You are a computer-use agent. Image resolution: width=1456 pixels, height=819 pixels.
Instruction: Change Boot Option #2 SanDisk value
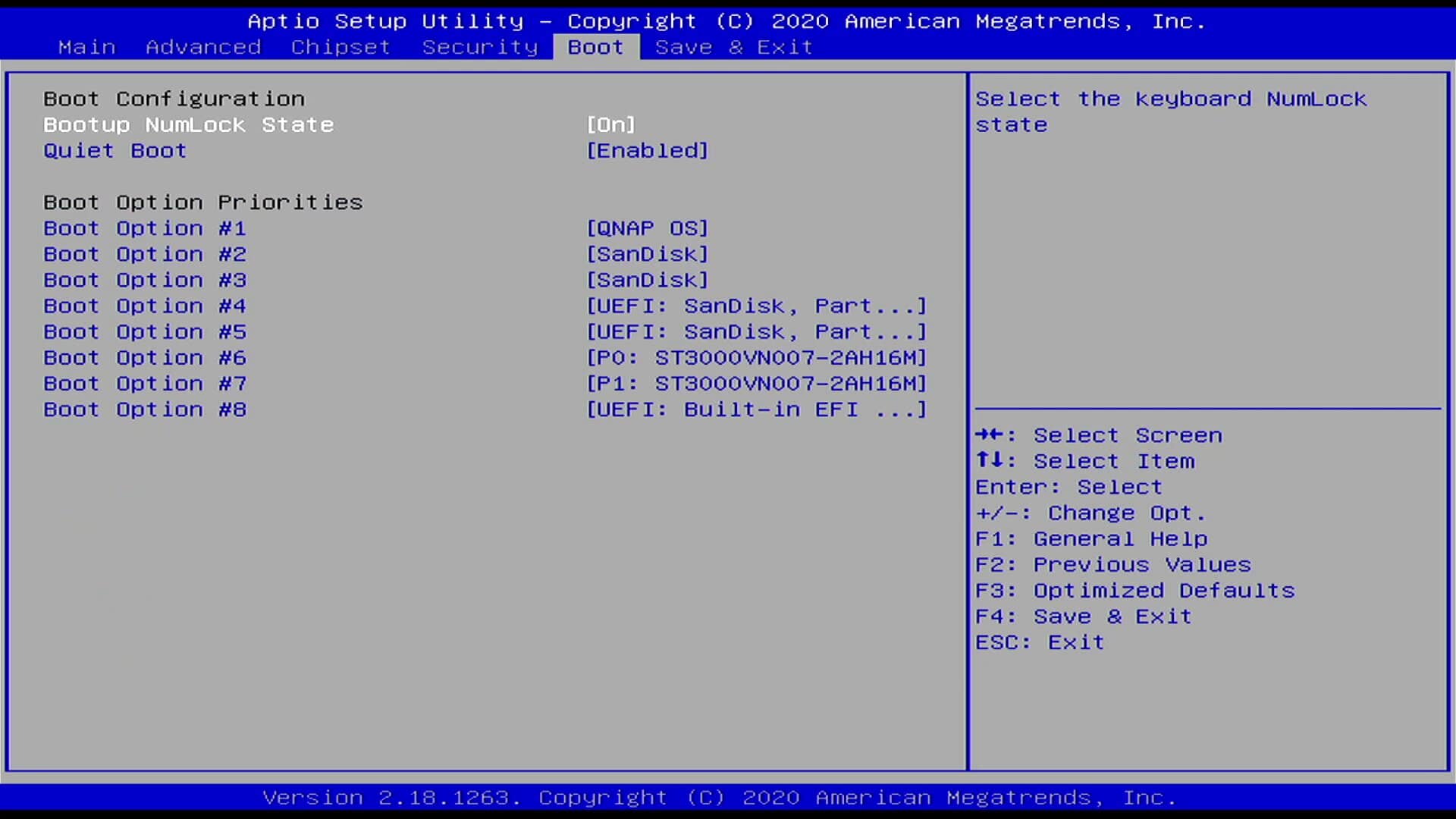pyautogui.click(x=648, y=254)
